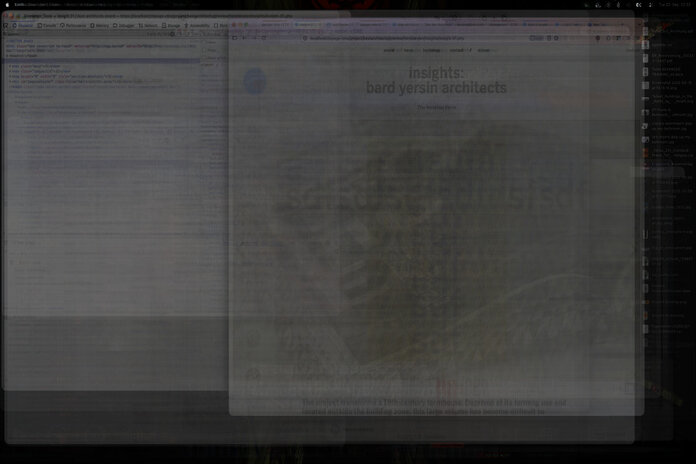
Task: Open the Facebook 'f' icon in site navigation
Action: pyautogui.click(x=471, y=50)
